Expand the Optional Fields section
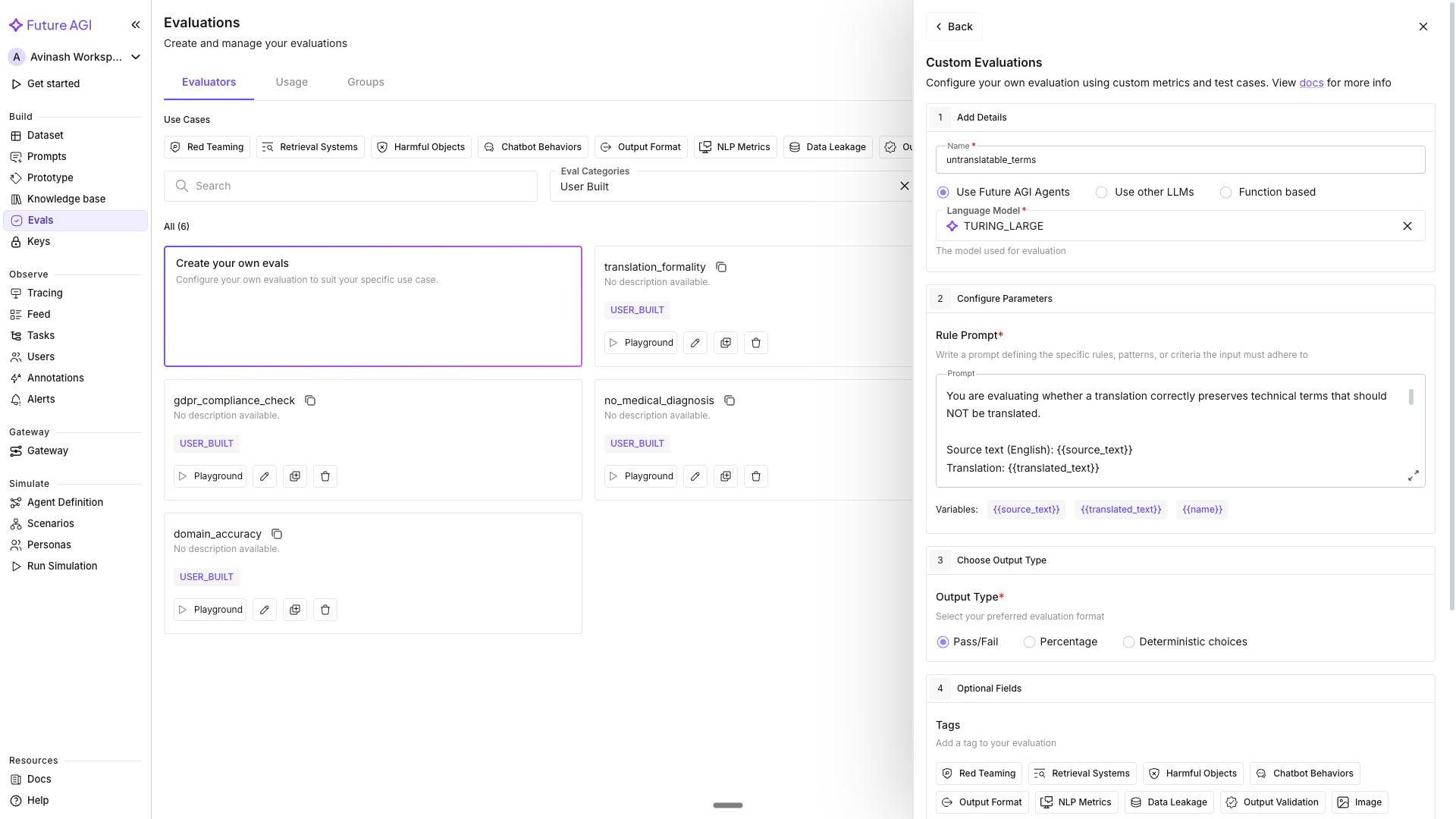Viewport: 1456px width, 819px height. point(988,688)
